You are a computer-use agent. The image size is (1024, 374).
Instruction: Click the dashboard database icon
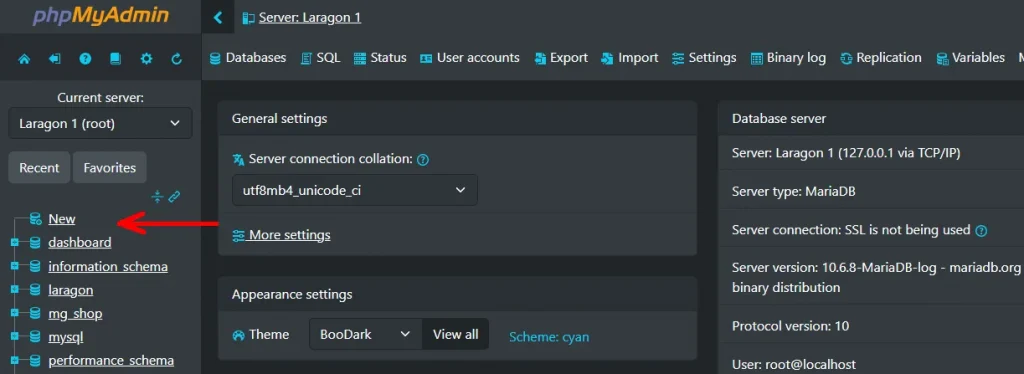35,243
